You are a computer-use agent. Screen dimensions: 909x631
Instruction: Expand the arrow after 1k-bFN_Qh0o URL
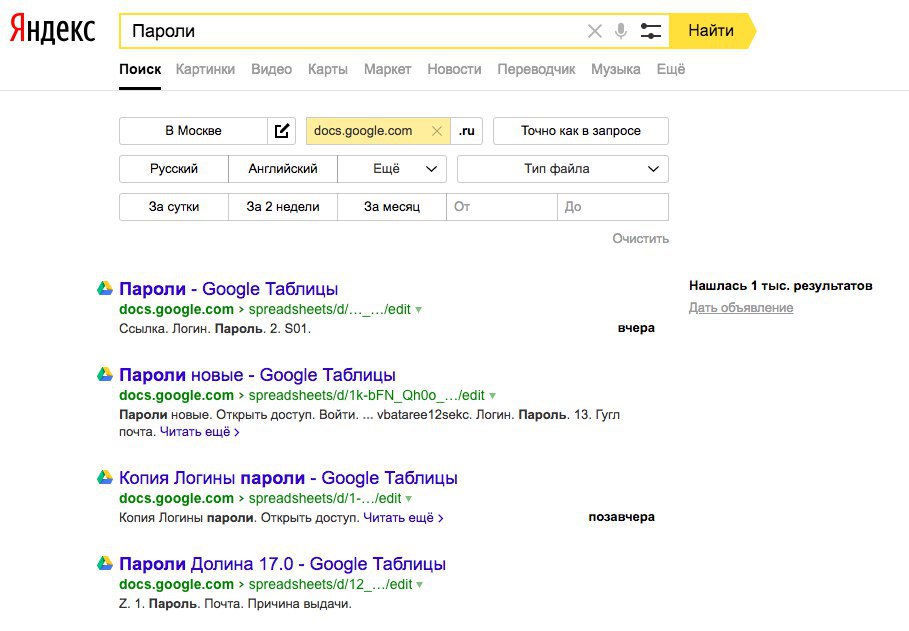tap(492, 396)
